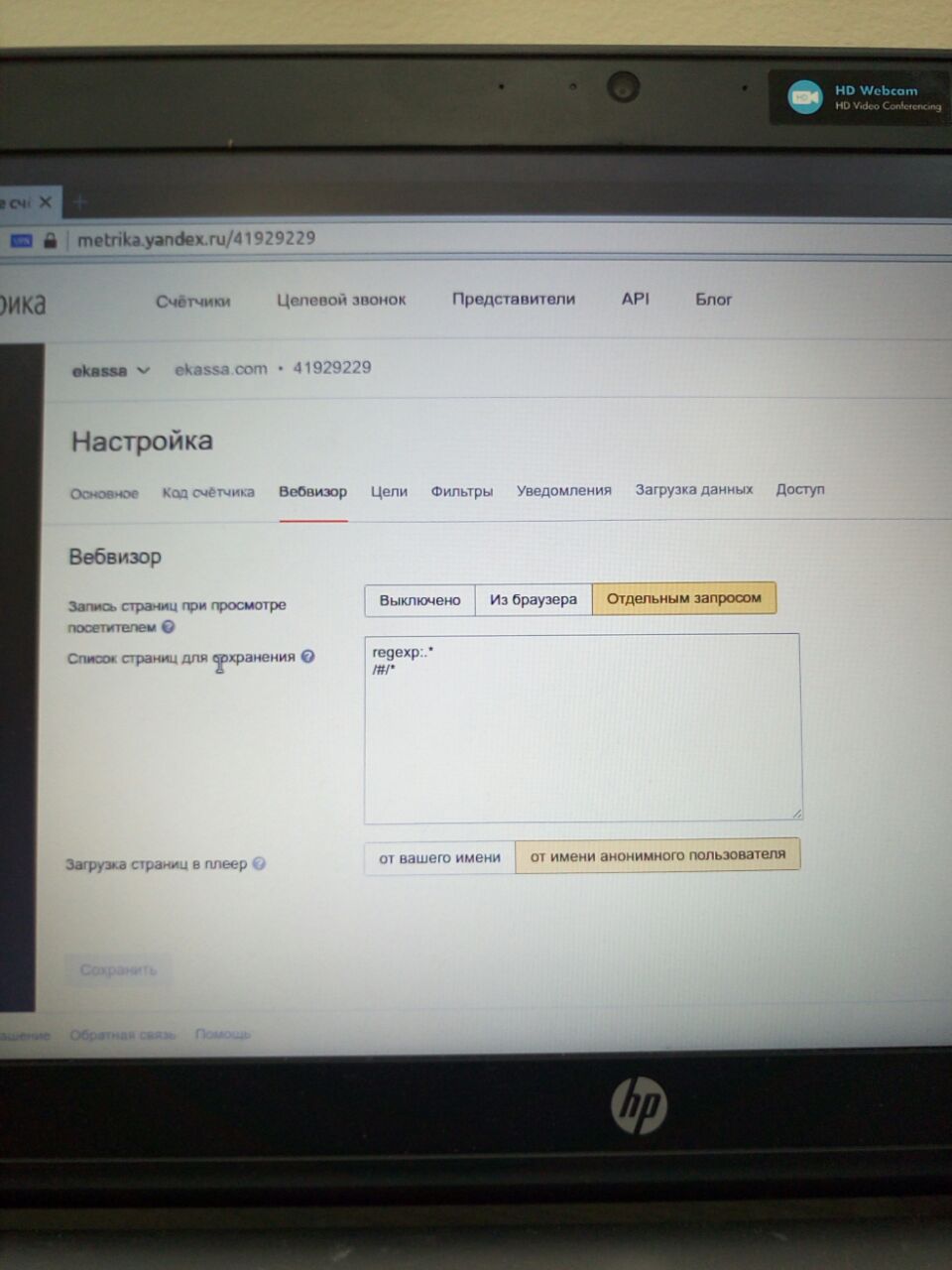952x1270 pixels.
Task: Select Отдельным запросом recording option
Action: tap(683, 598)
